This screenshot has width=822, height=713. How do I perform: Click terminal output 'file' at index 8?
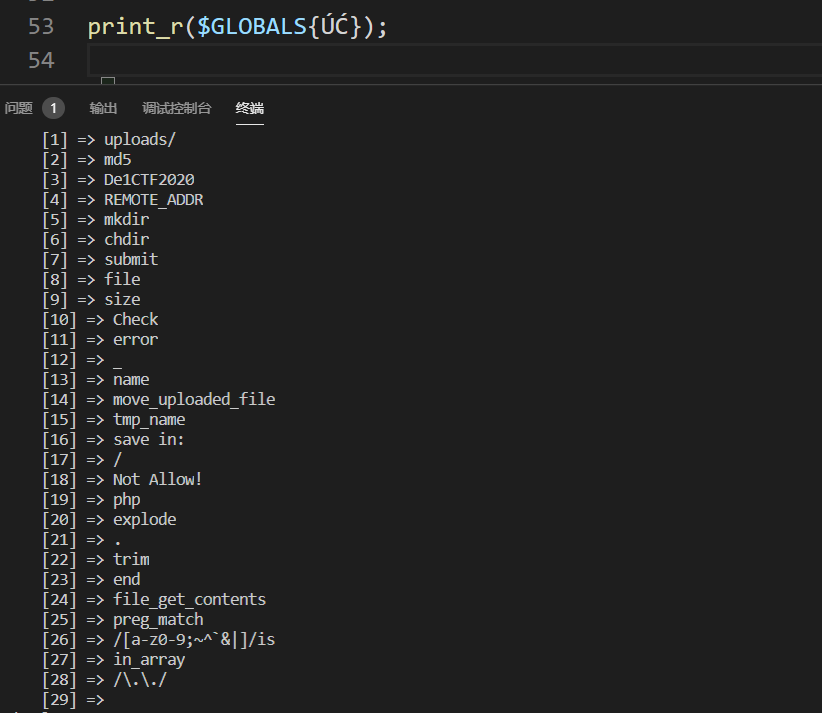click(122, 279)
